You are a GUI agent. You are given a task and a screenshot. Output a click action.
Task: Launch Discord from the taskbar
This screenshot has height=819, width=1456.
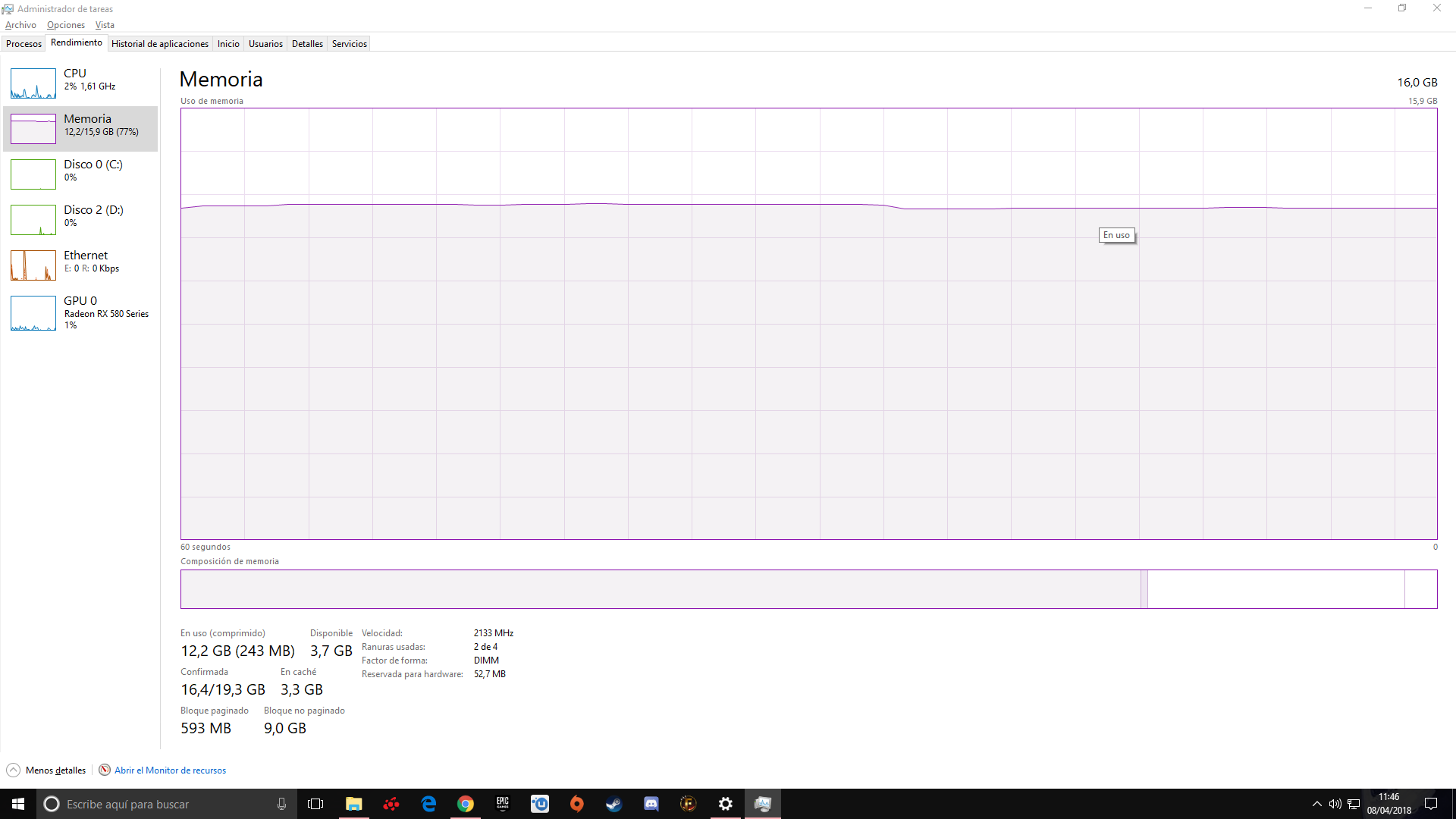click(x=651, y=804)
